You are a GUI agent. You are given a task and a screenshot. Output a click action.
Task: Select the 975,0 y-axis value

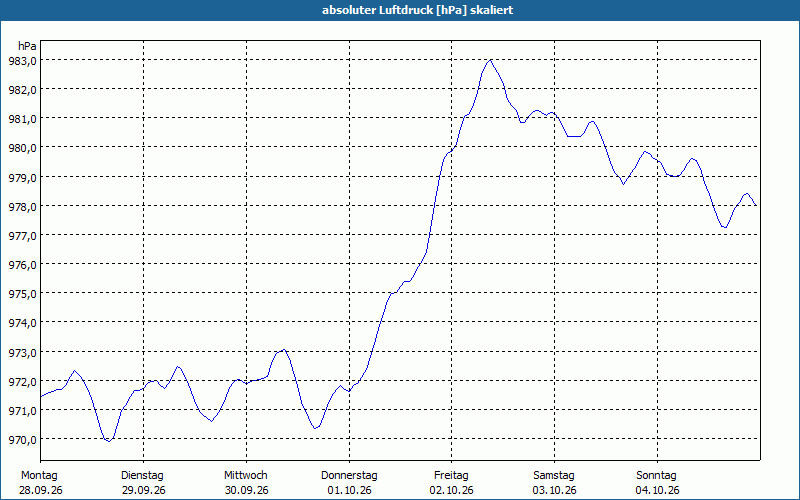(24, 294)
